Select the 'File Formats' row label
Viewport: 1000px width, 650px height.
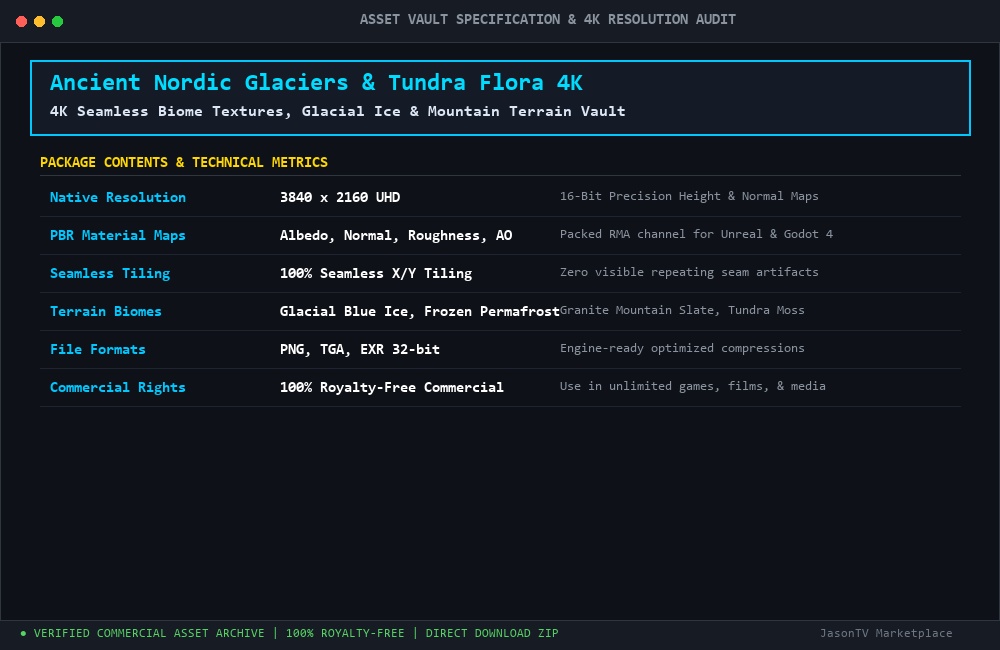pos(98,349)
